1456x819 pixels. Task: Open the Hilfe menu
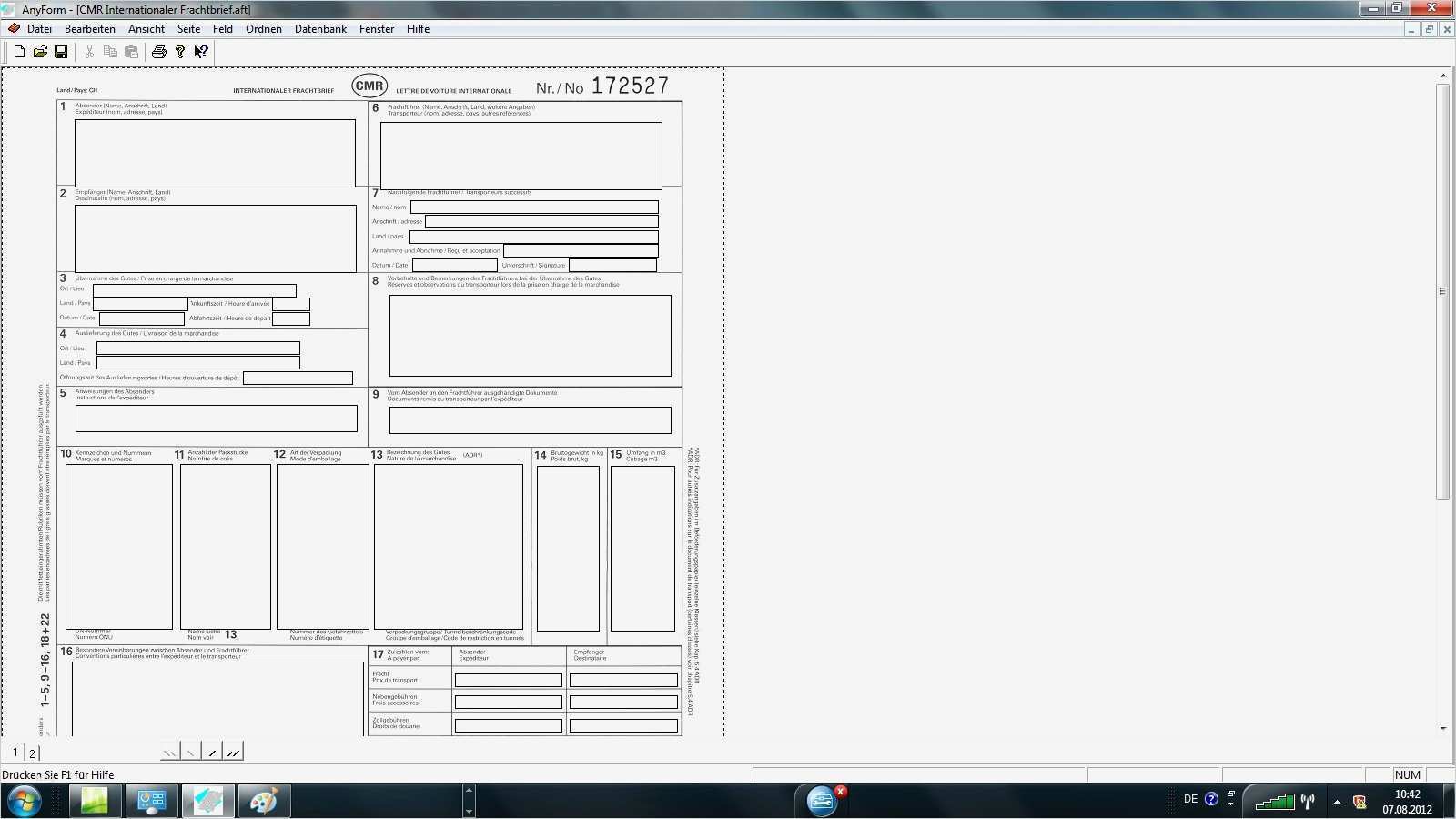click(419, 29)
